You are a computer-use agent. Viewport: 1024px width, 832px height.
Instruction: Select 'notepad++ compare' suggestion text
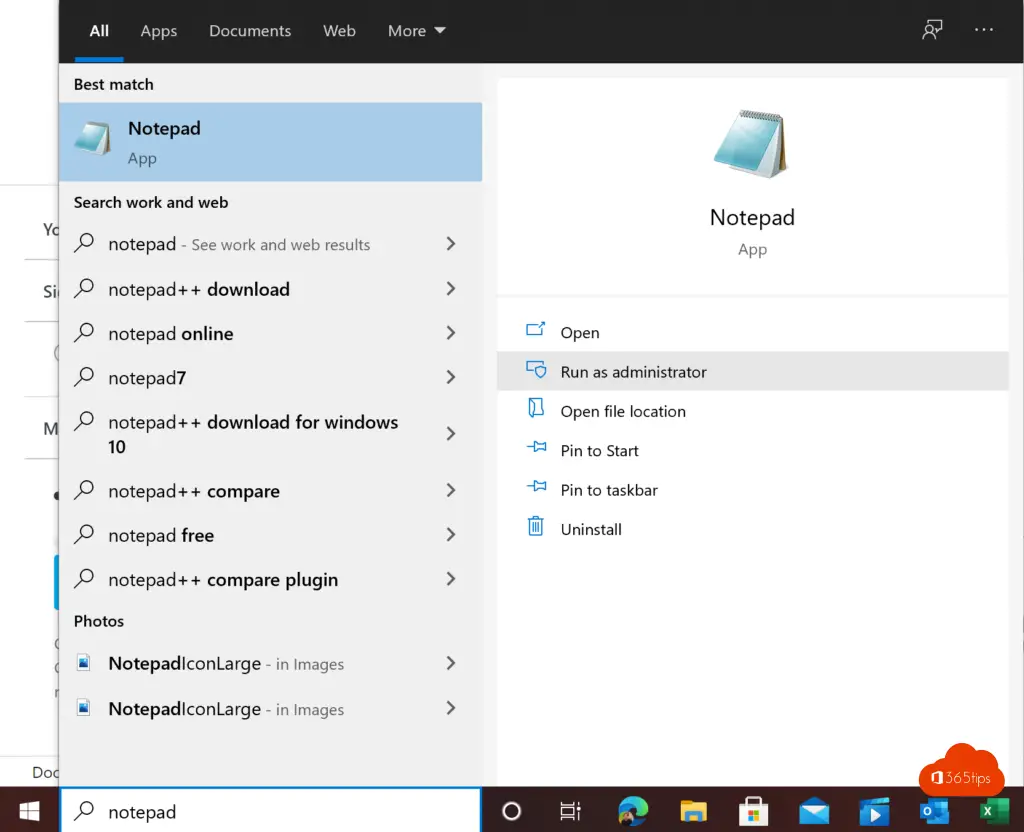(x=194, y=491)
